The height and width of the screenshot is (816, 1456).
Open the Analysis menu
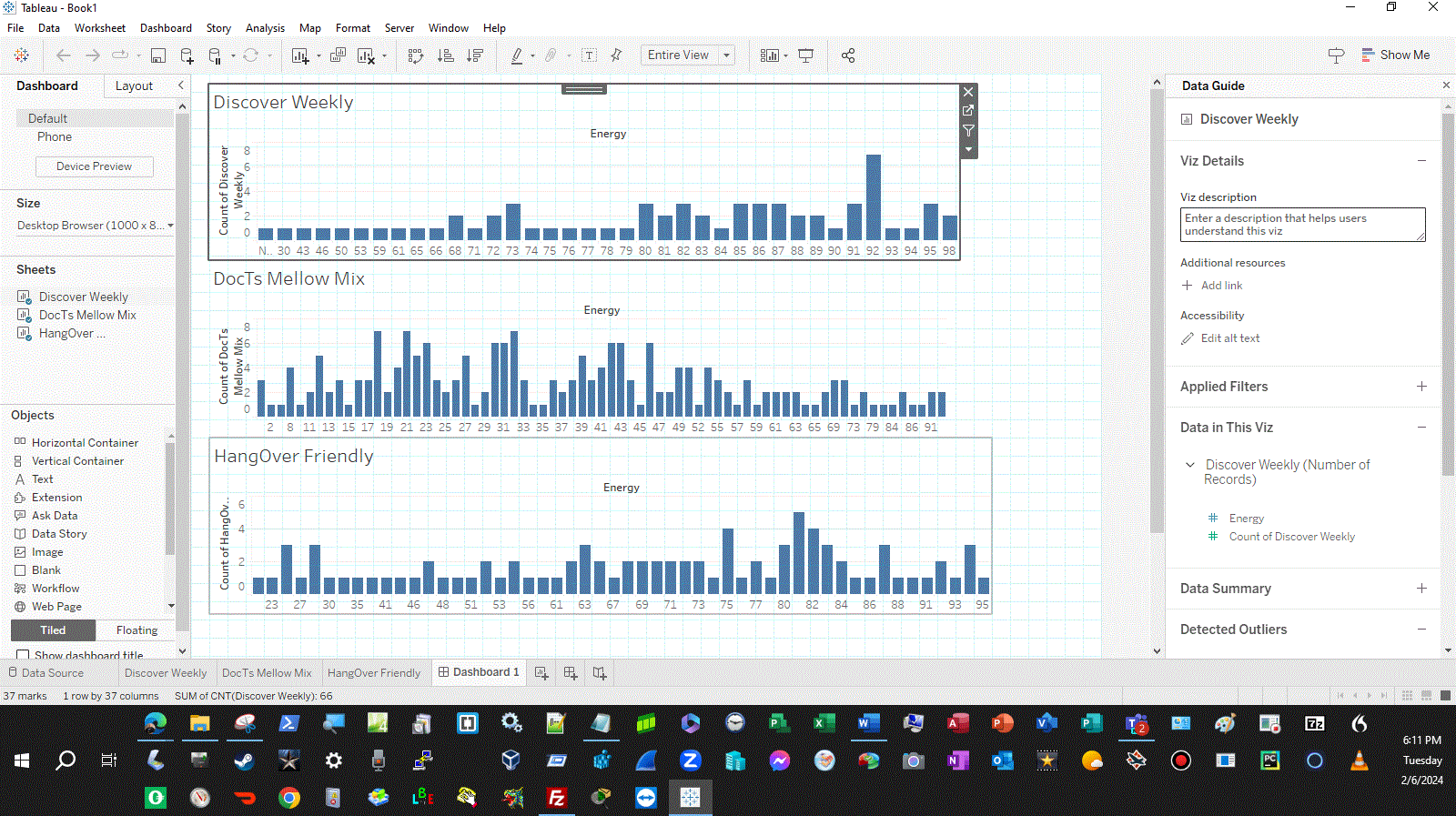265,28
